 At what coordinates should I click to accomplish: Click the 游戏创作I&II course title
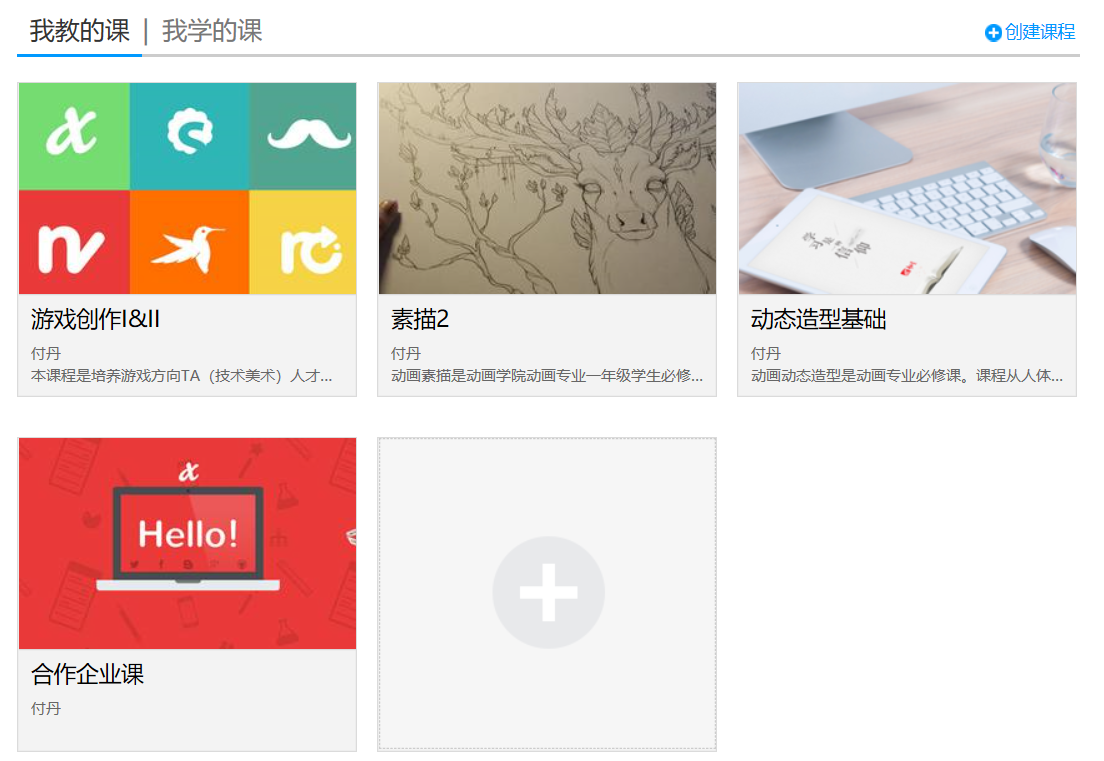coord(96,319)
